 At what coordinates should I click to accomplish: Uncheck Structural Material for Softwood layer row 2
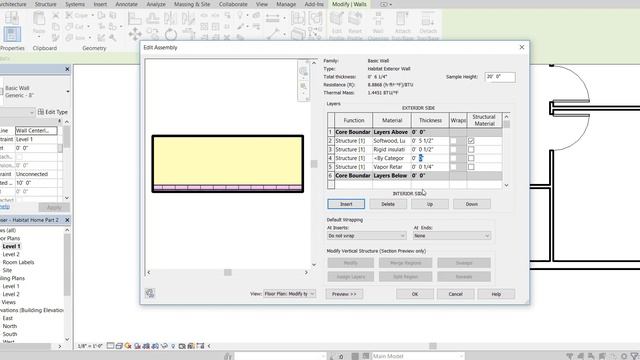471,141
